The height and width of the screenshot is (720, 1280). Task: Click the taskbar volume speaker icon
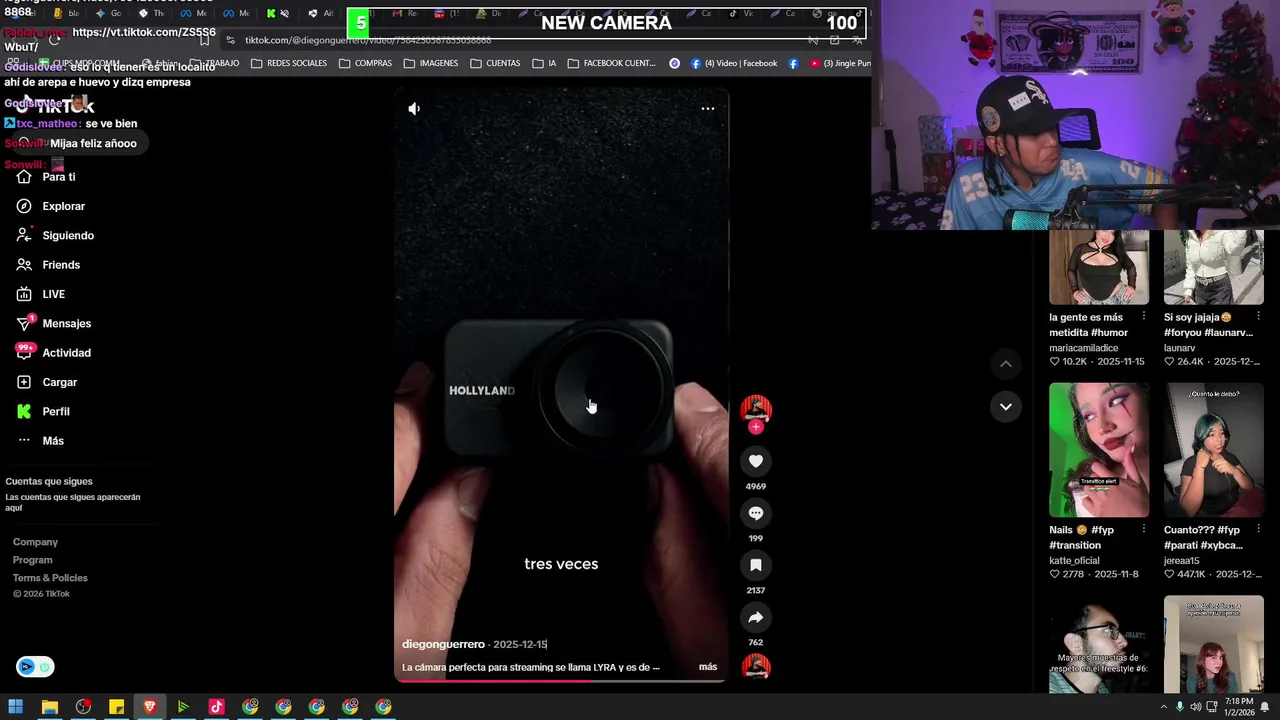[x=1195, y=707]
